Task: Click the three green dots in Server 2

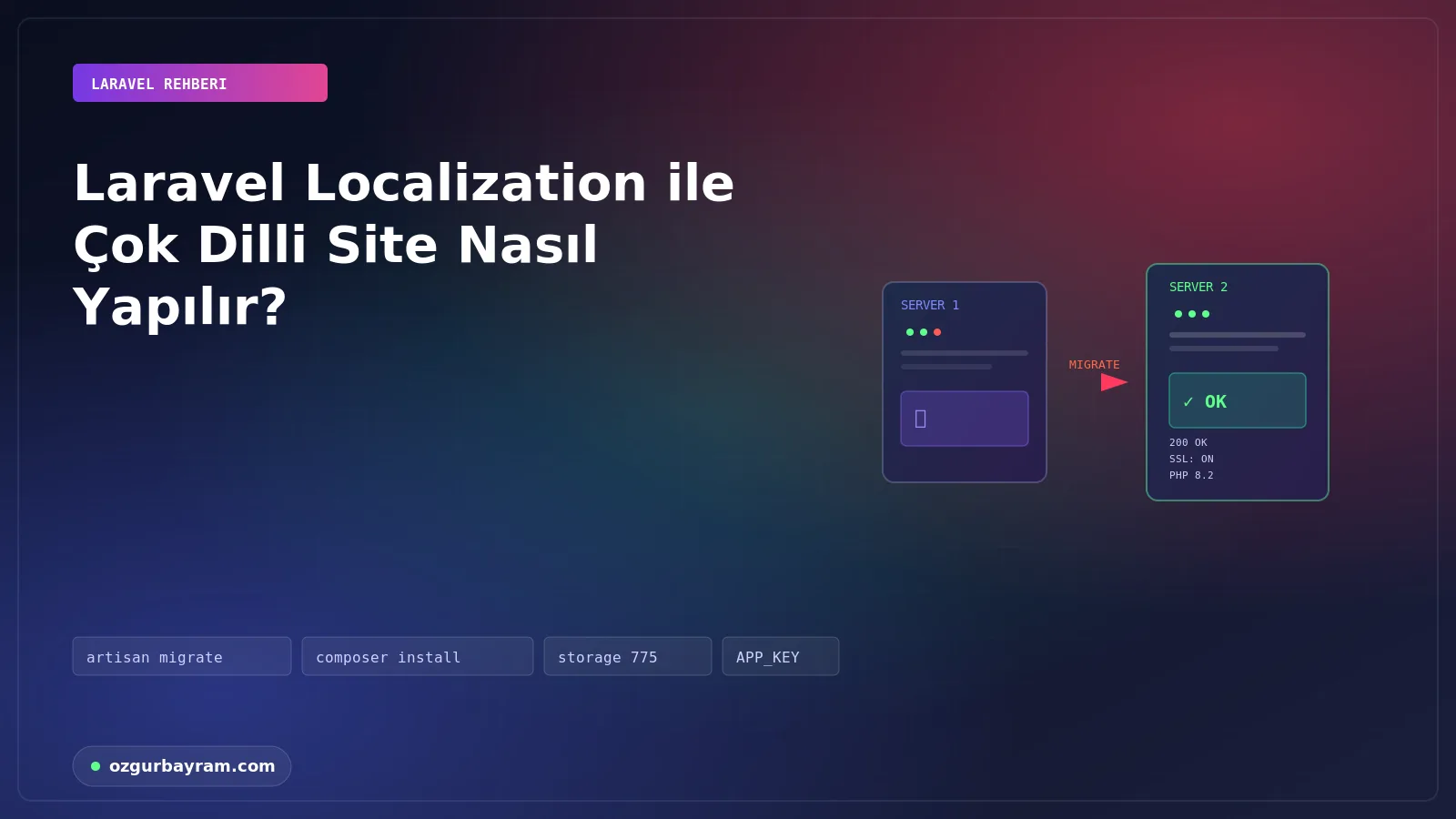Action: 1192,314
